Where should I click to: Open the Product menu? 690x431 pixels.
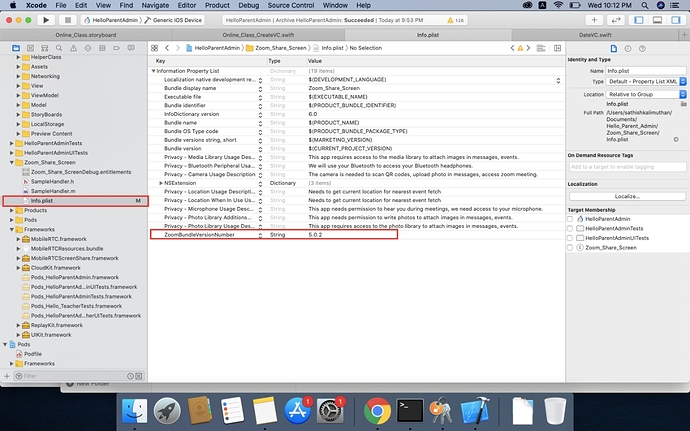pyautogui.click(x=217, y=5)
